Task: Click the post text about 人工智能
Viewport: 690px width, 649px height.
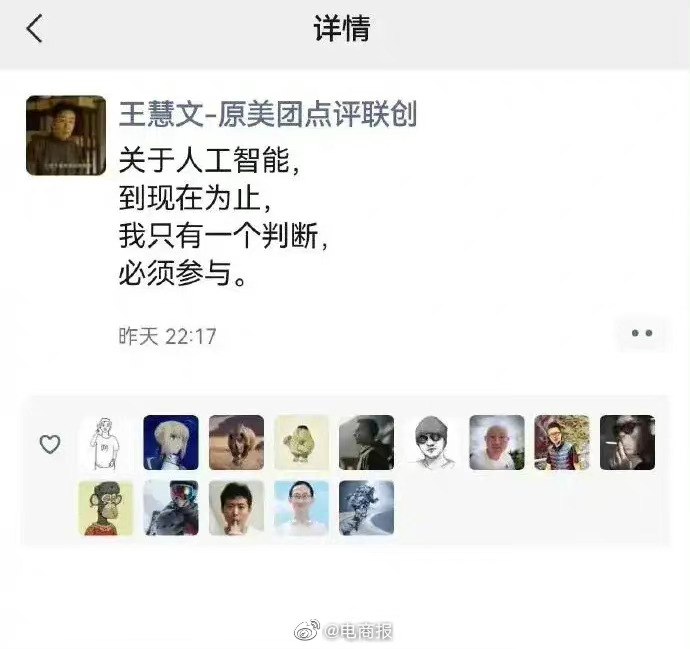Action: tap(224, 217)
